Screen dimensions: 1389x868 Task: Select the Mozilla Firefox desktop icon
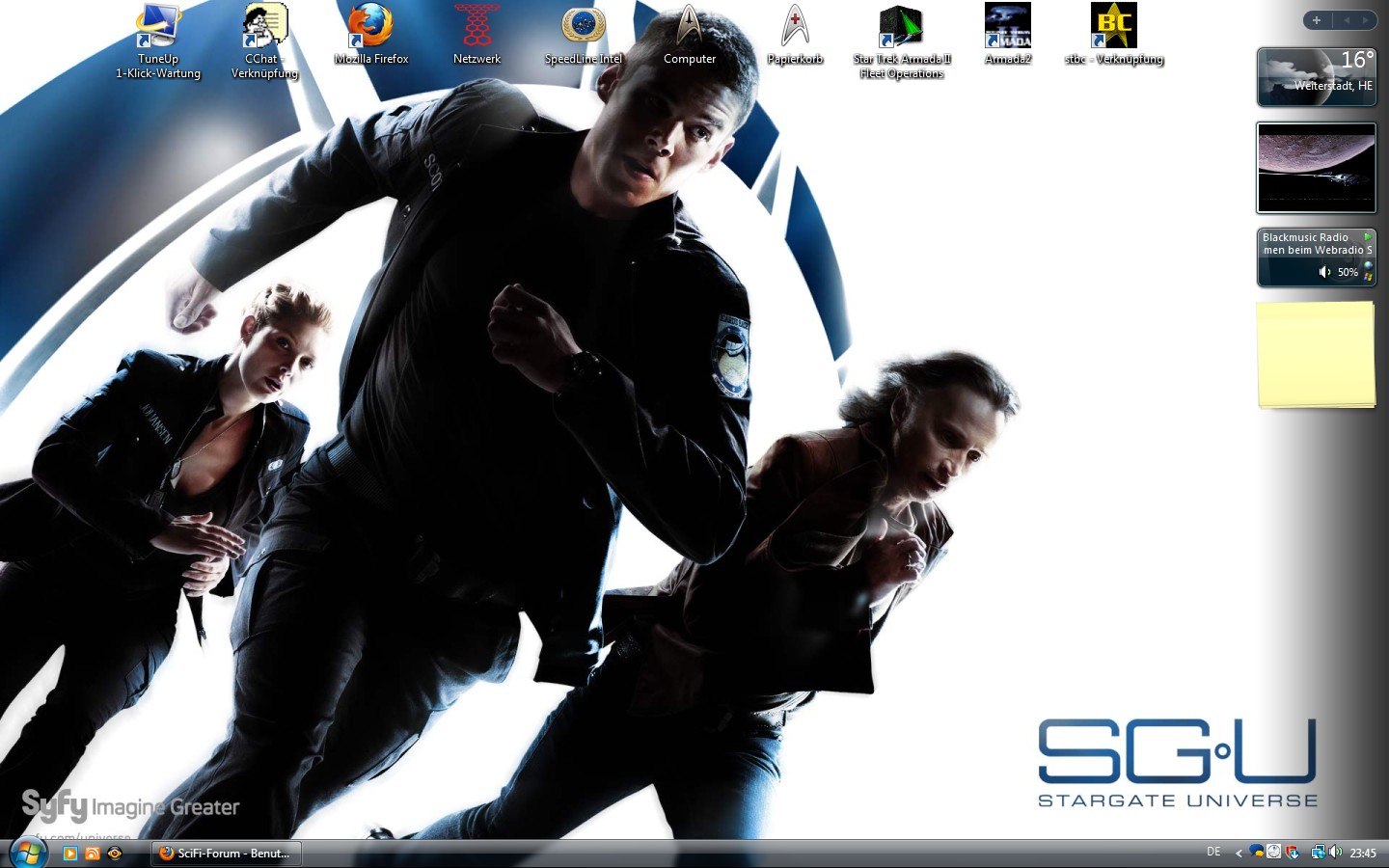pos(370,27)
